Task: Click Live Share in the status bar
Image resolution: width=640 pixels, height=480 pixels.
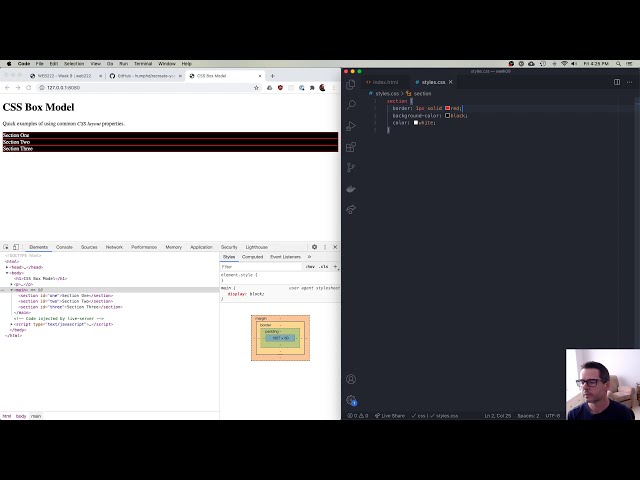Action: (390, 416)
